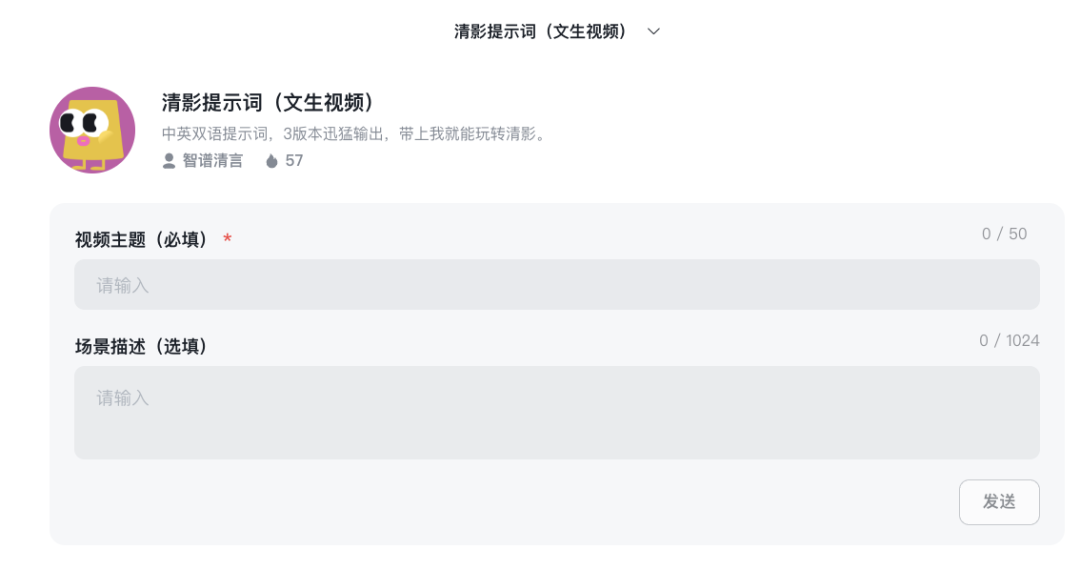The width and height of the screenshot is (1080, 570).
Task: Click the 请输入 placeholder in the 视频主题 box
Action: tap(123, 285)
